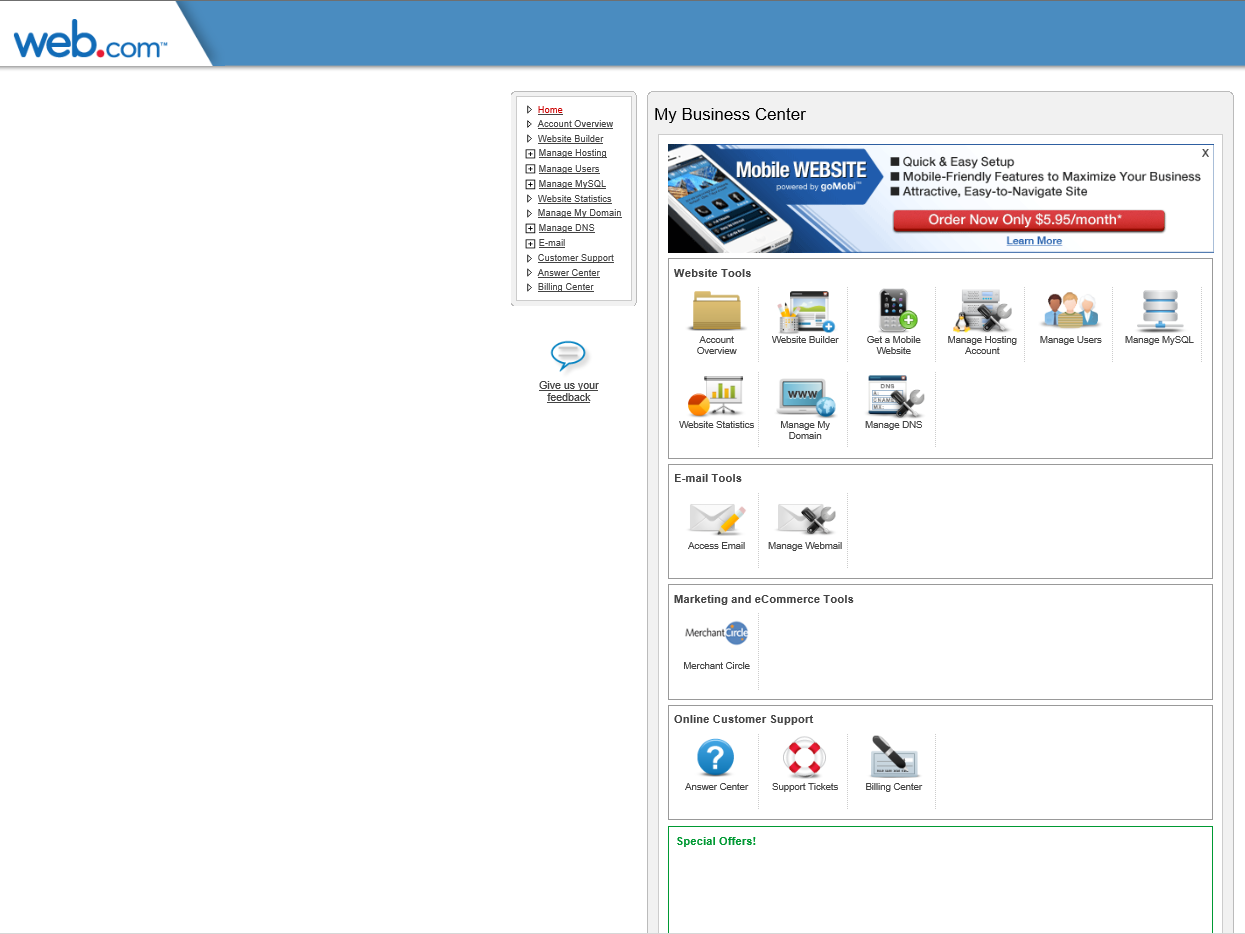Click the Account Overview icon label
Image resolution: width=1245 pixels, height=934 pixels.
coord(717,345)
